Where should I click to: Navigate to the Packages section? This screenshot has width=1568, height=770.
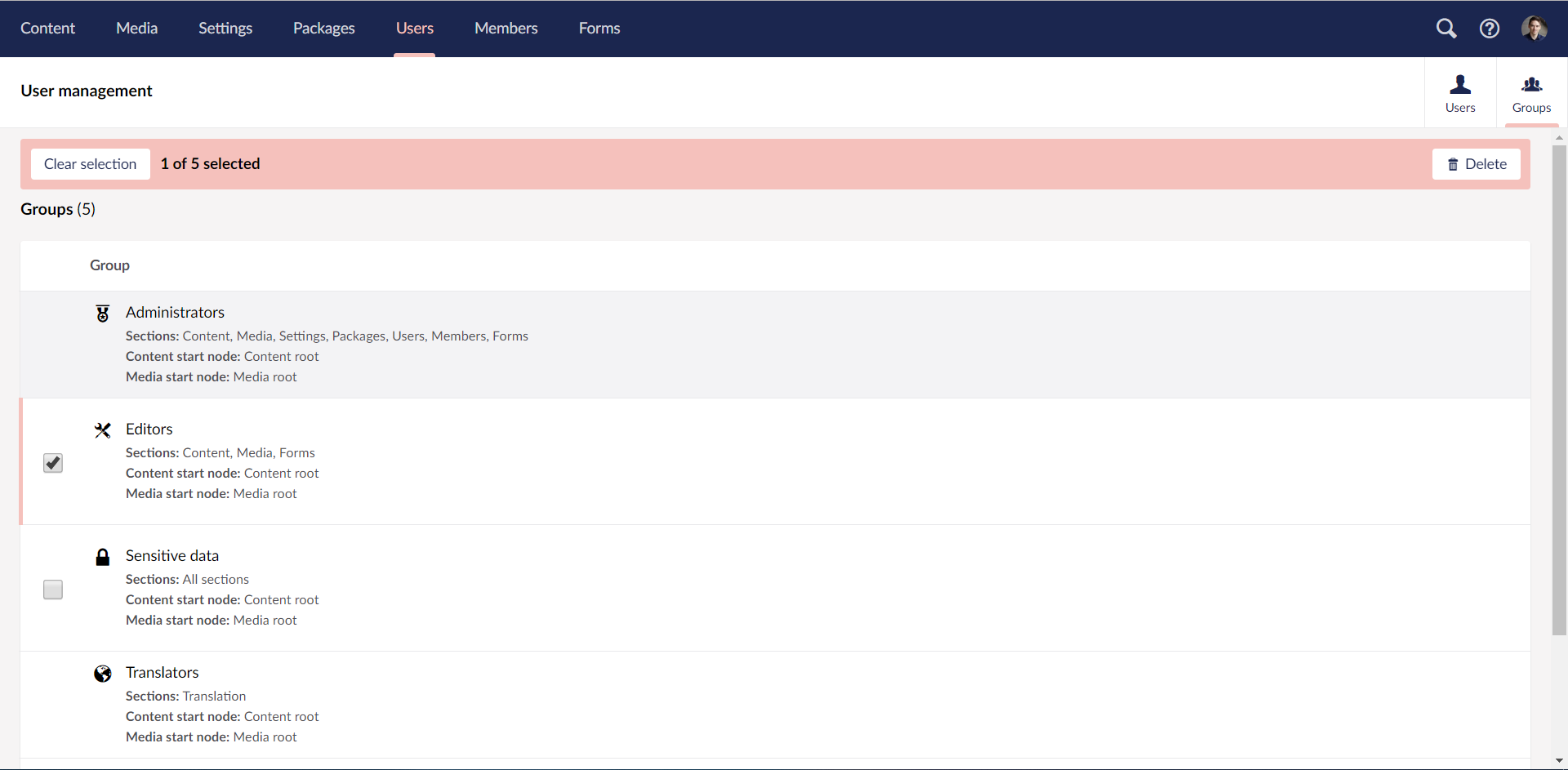click(x=323, y=28)
